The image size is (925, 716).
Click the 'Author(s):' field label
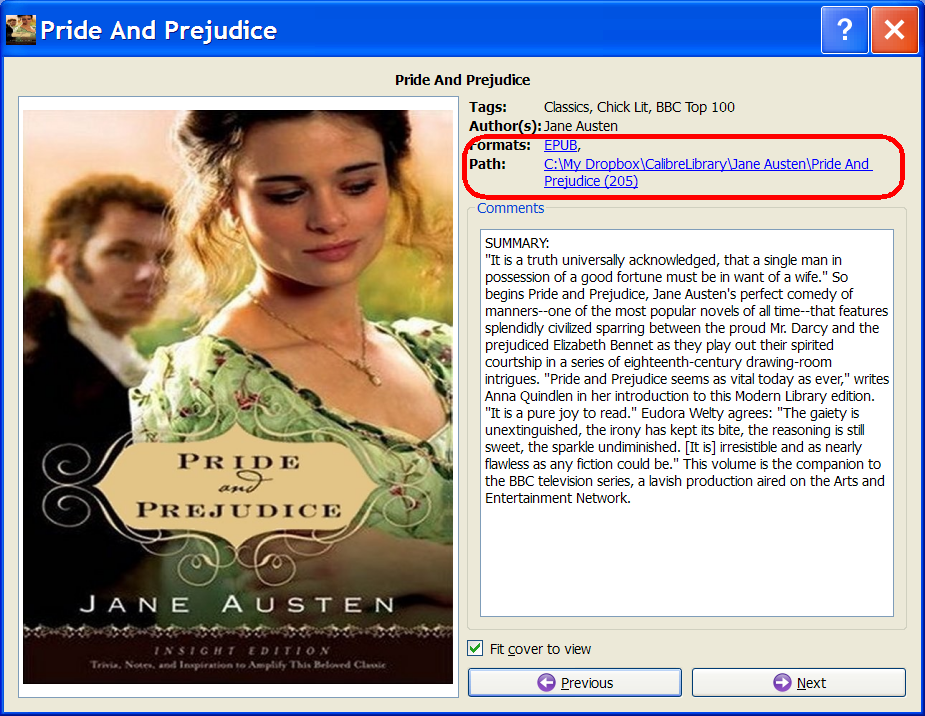505,126
